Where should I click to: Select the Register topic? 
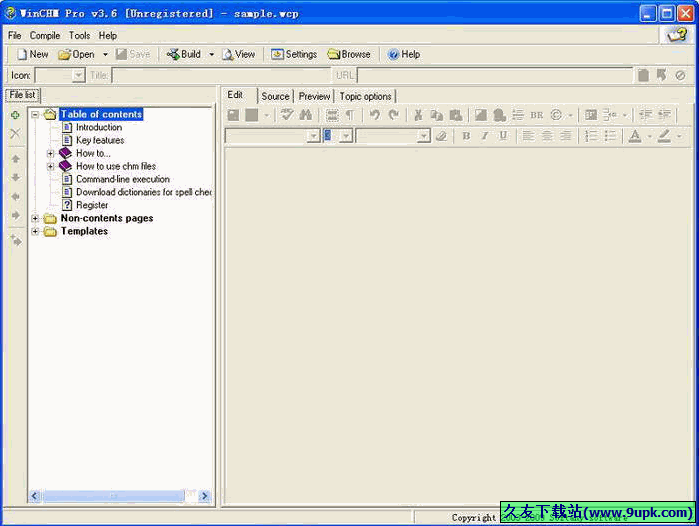point(92,205)
